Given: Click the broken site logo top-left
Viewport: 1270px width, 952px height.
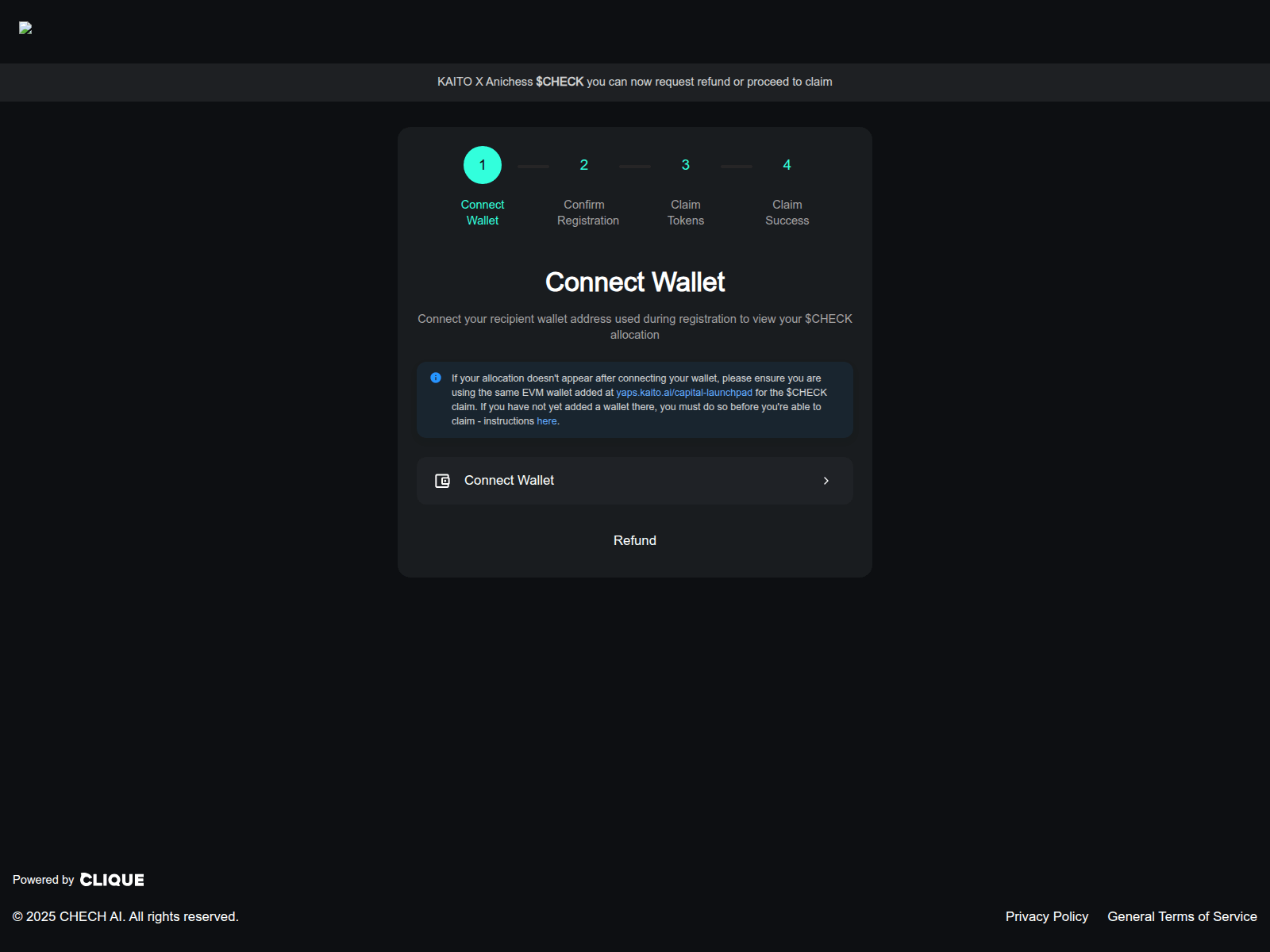Looking at the screenshot, I should point(25,29).
